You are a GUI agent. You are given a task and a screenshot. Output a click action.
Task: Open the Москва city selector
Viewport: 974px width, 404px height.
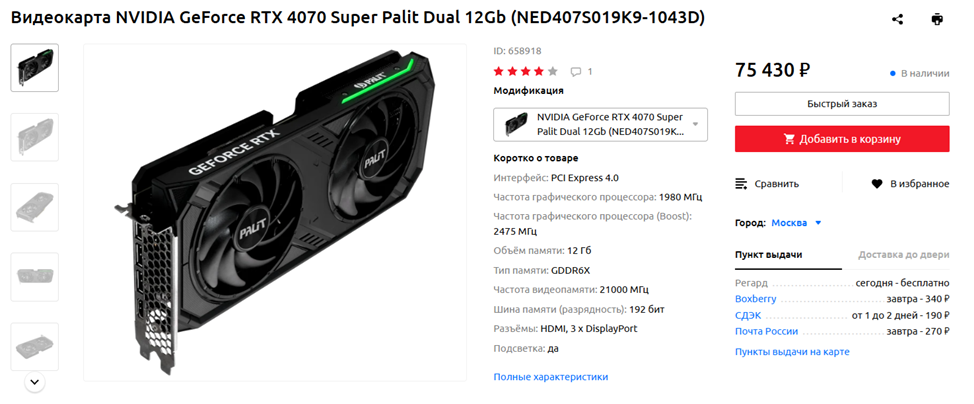coord(796,223)
